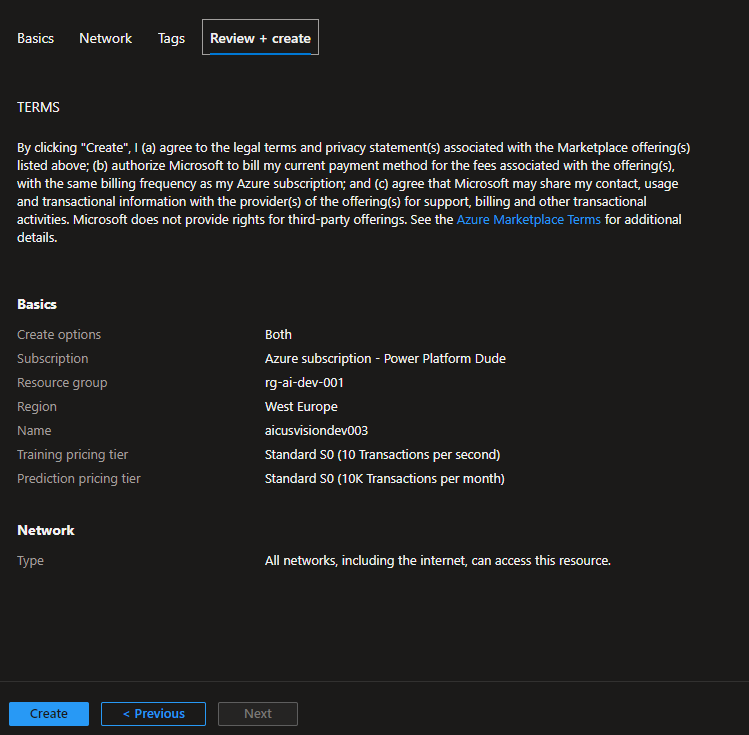
Task: Click the greyed-out Next button
Action: point(258,713)
